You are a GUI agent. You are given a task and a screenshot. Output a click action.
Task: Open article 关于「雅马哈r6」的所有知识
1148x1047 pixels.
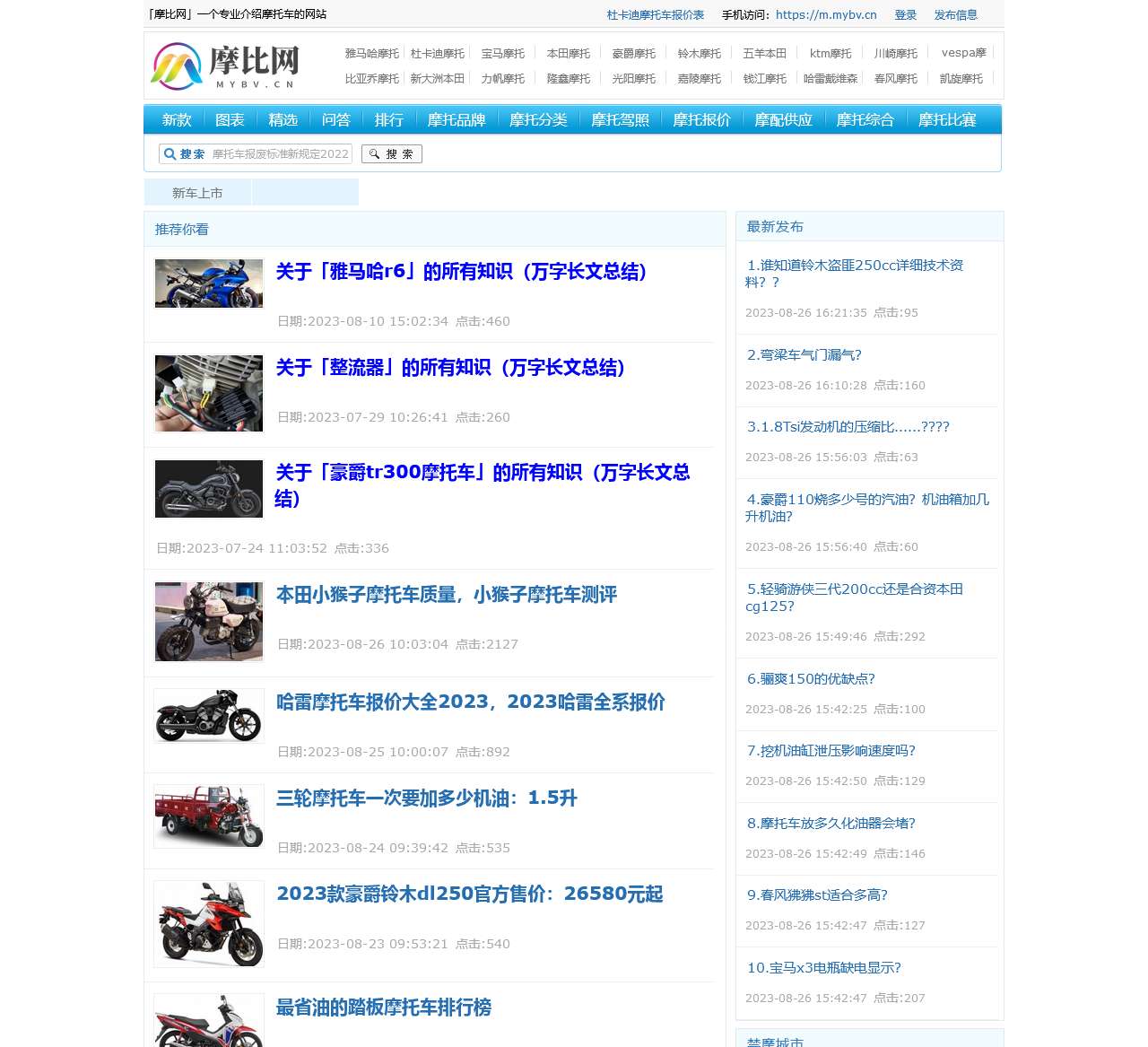point(462,272)
